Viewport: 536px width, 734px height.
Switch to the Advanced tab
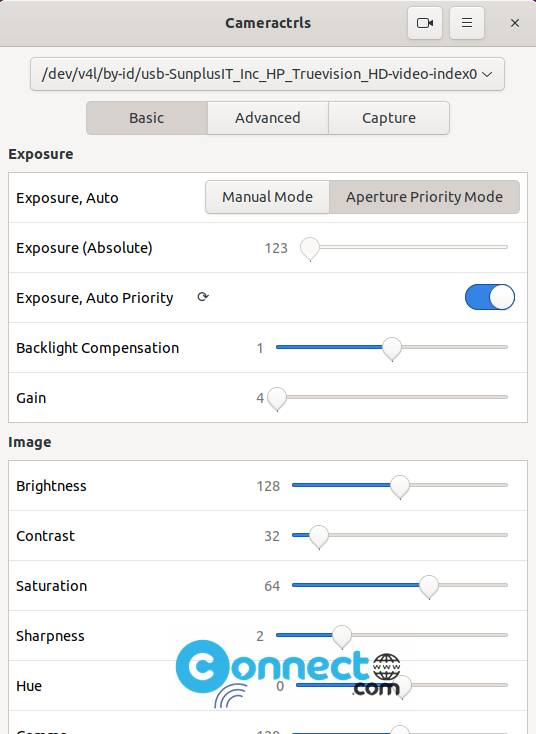click(268, 118)
